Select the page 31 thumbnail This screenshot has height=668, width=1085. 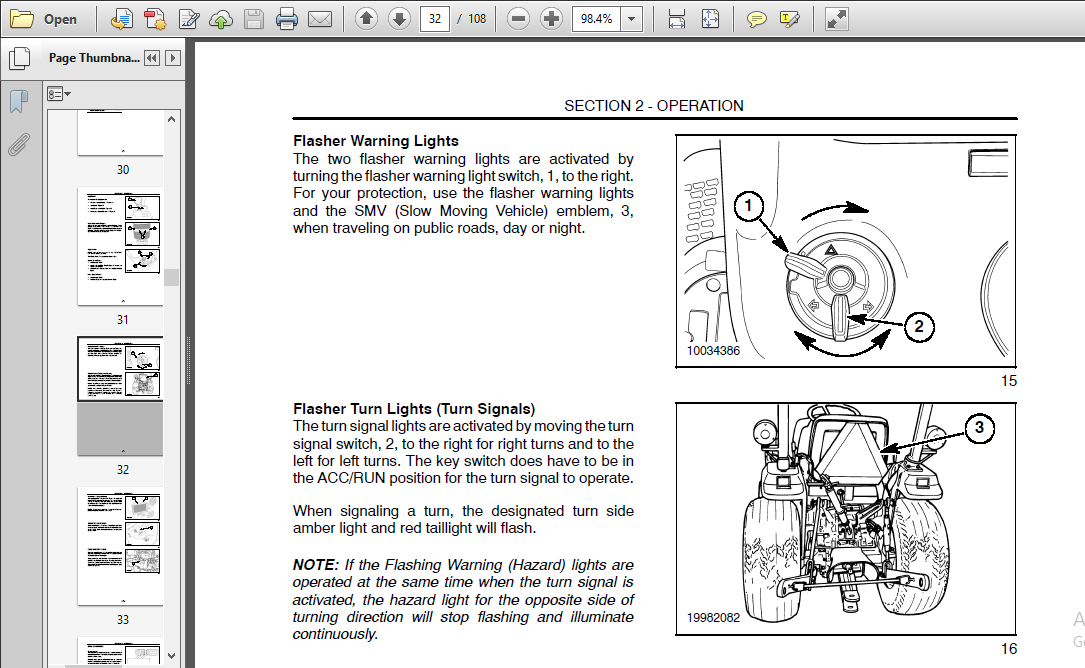pyautogui.click(x=120, y=246)
